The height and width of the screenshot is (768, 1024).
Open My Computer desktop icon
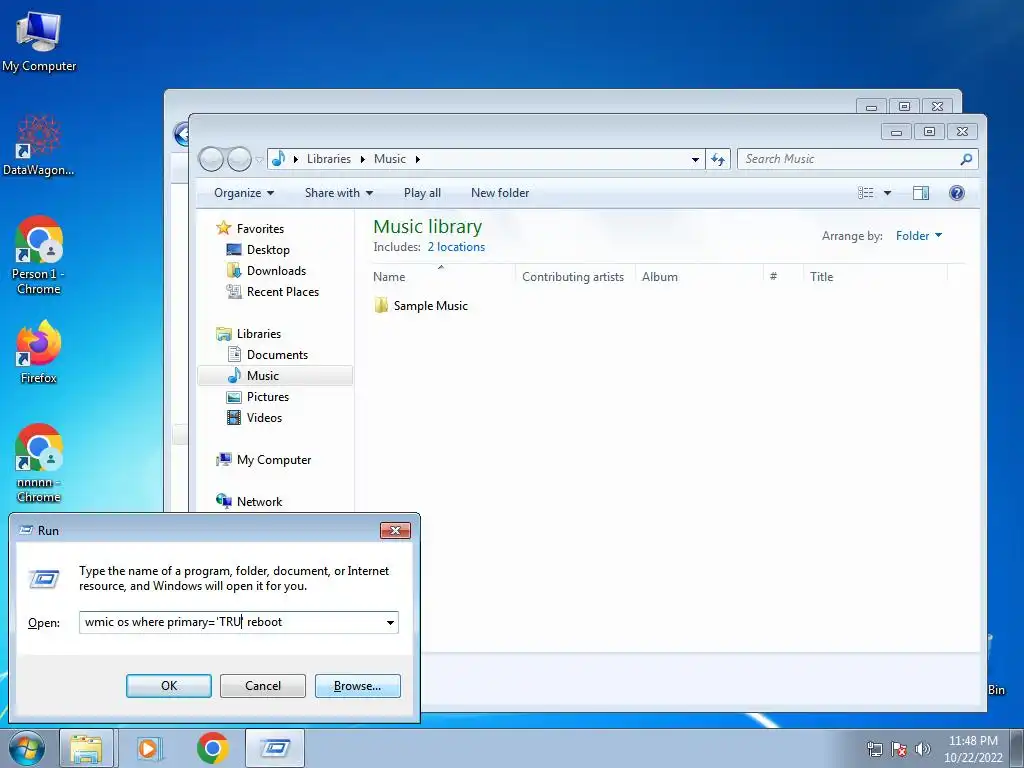coord(39,42)
